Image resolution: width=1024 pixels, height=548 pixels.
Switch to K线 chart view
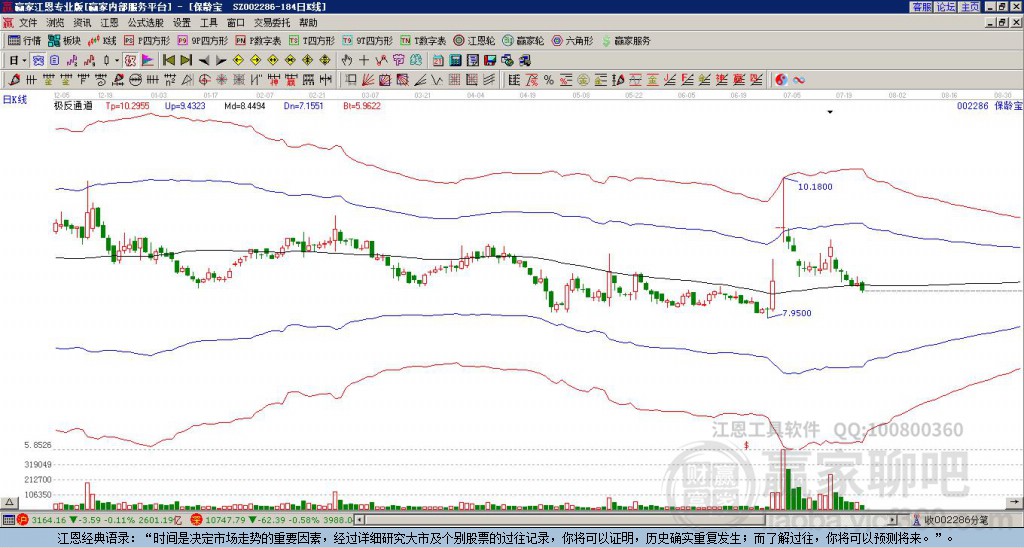[x=102, y=40]
